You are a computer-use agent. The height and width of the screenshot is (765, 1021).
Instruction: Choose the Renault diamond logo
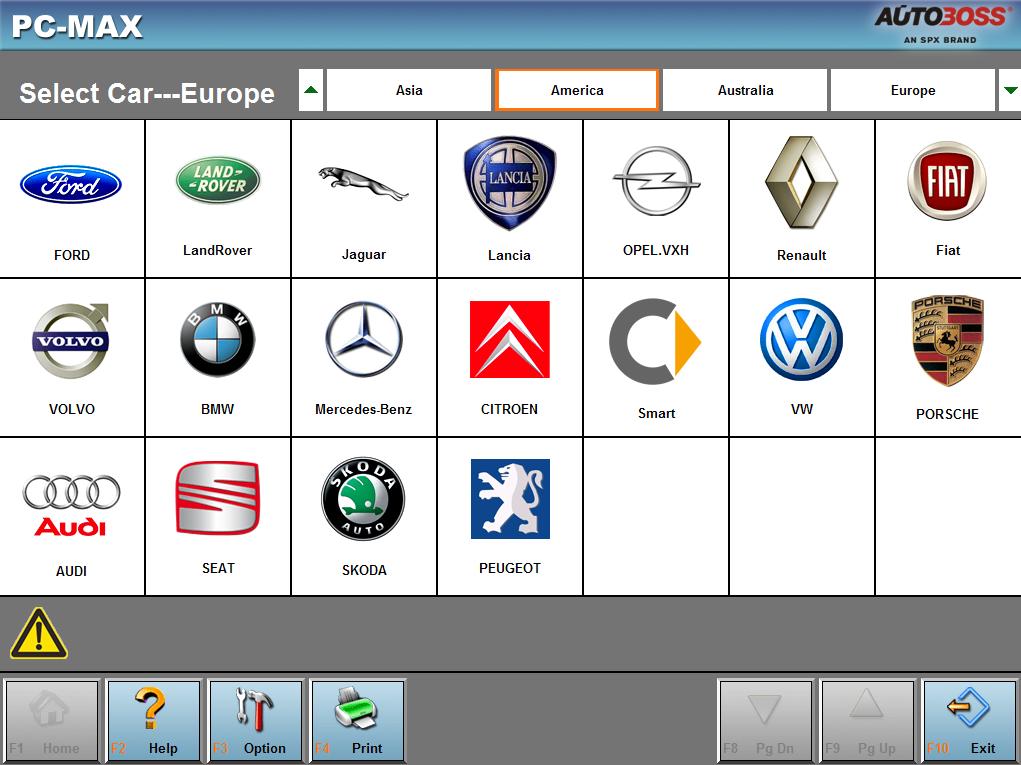(x=802, y=182)
